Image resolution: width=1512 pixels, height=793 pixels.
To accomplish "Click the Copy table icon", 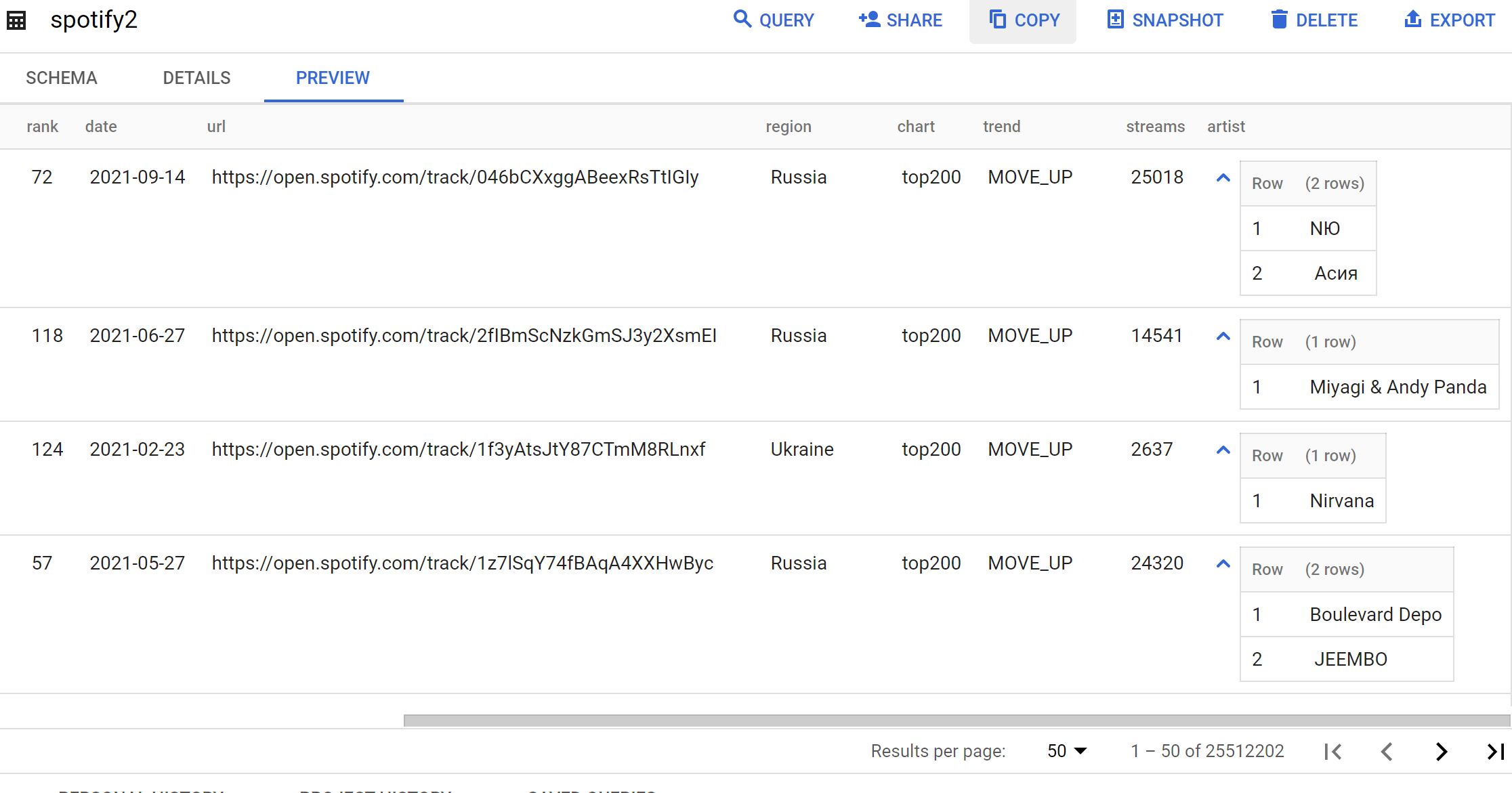I will [x=997, y=19].
